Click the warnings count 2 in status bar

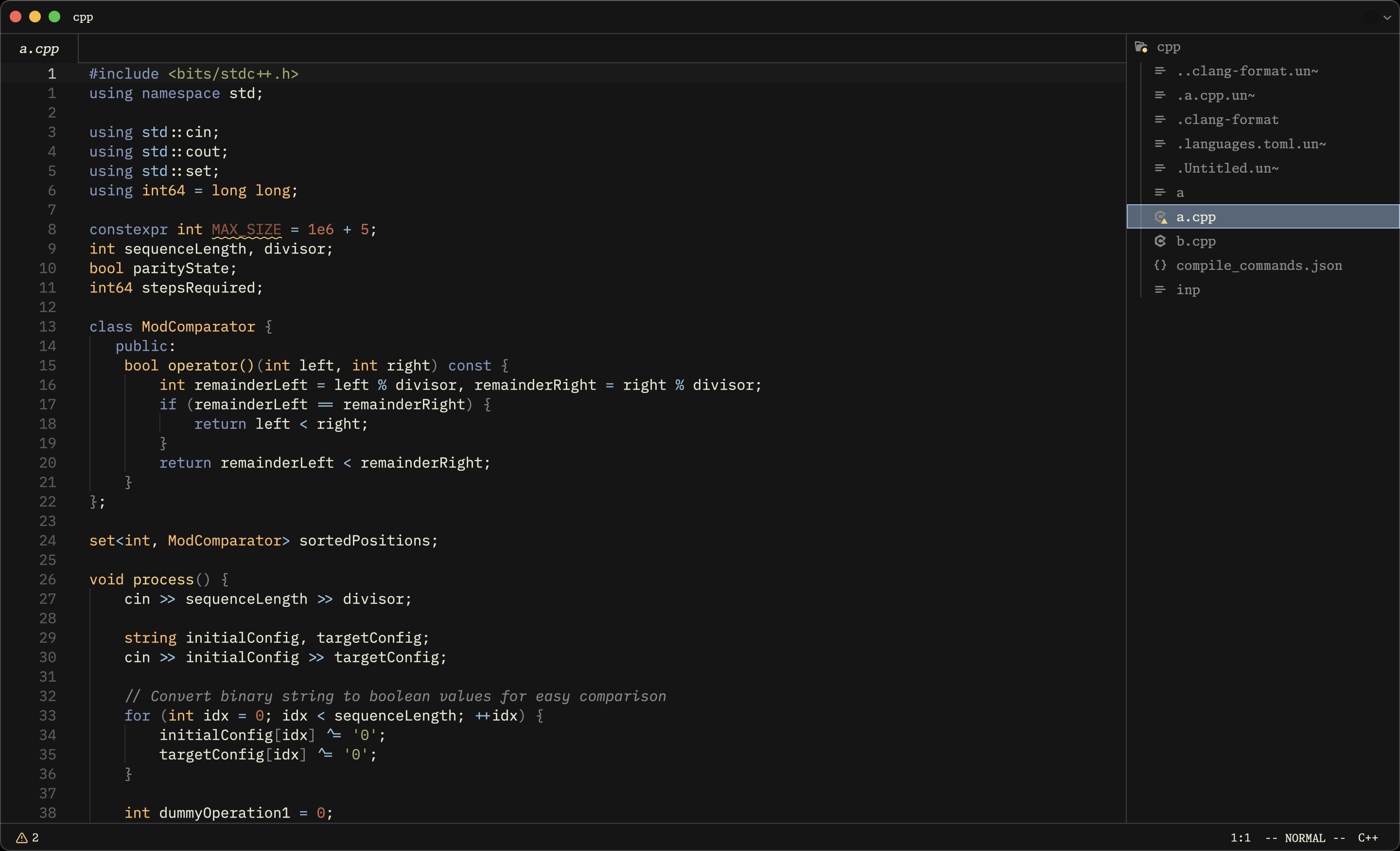[35, 838]
